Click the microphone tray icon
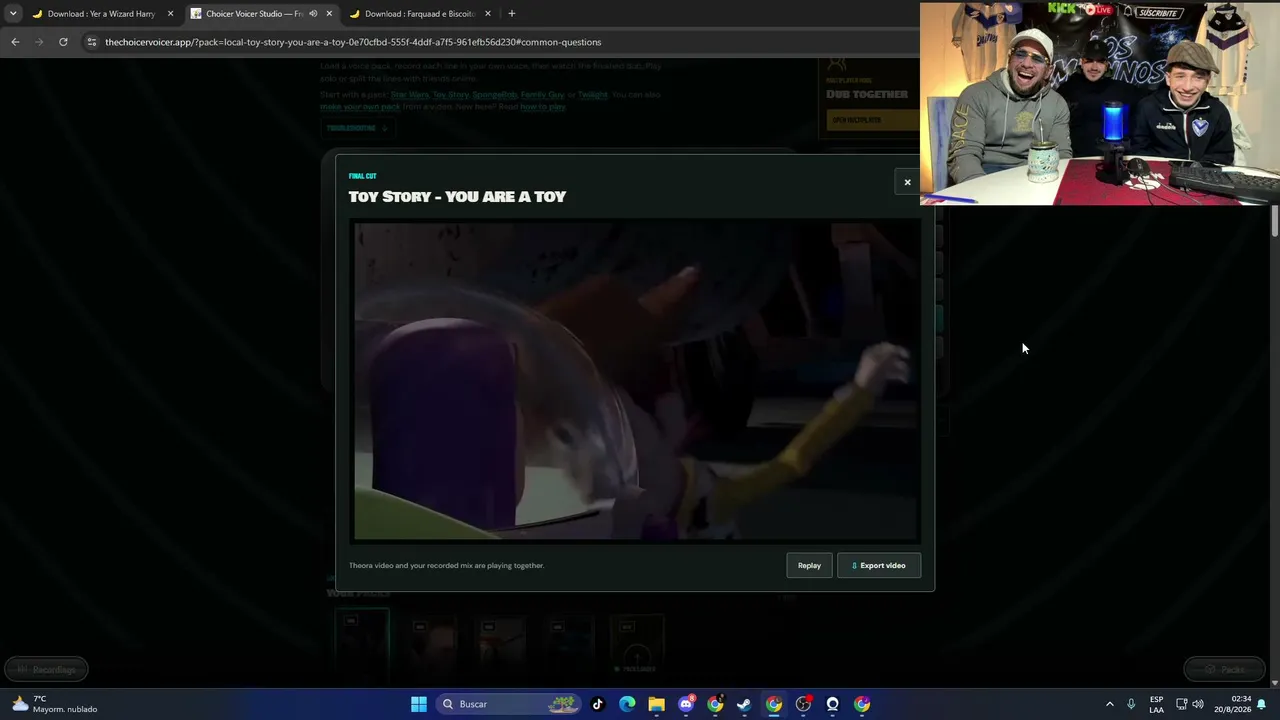Screen dimensions: 1280x720 1131,704
